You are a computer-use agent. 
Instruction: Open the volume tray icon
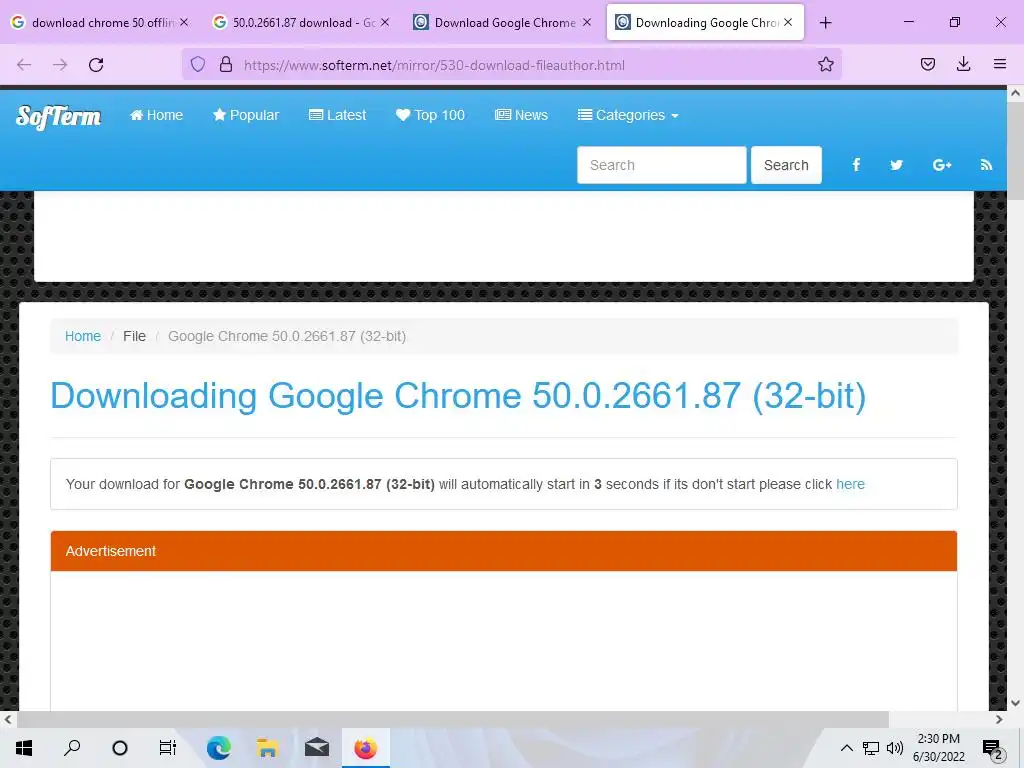[895, 748]
